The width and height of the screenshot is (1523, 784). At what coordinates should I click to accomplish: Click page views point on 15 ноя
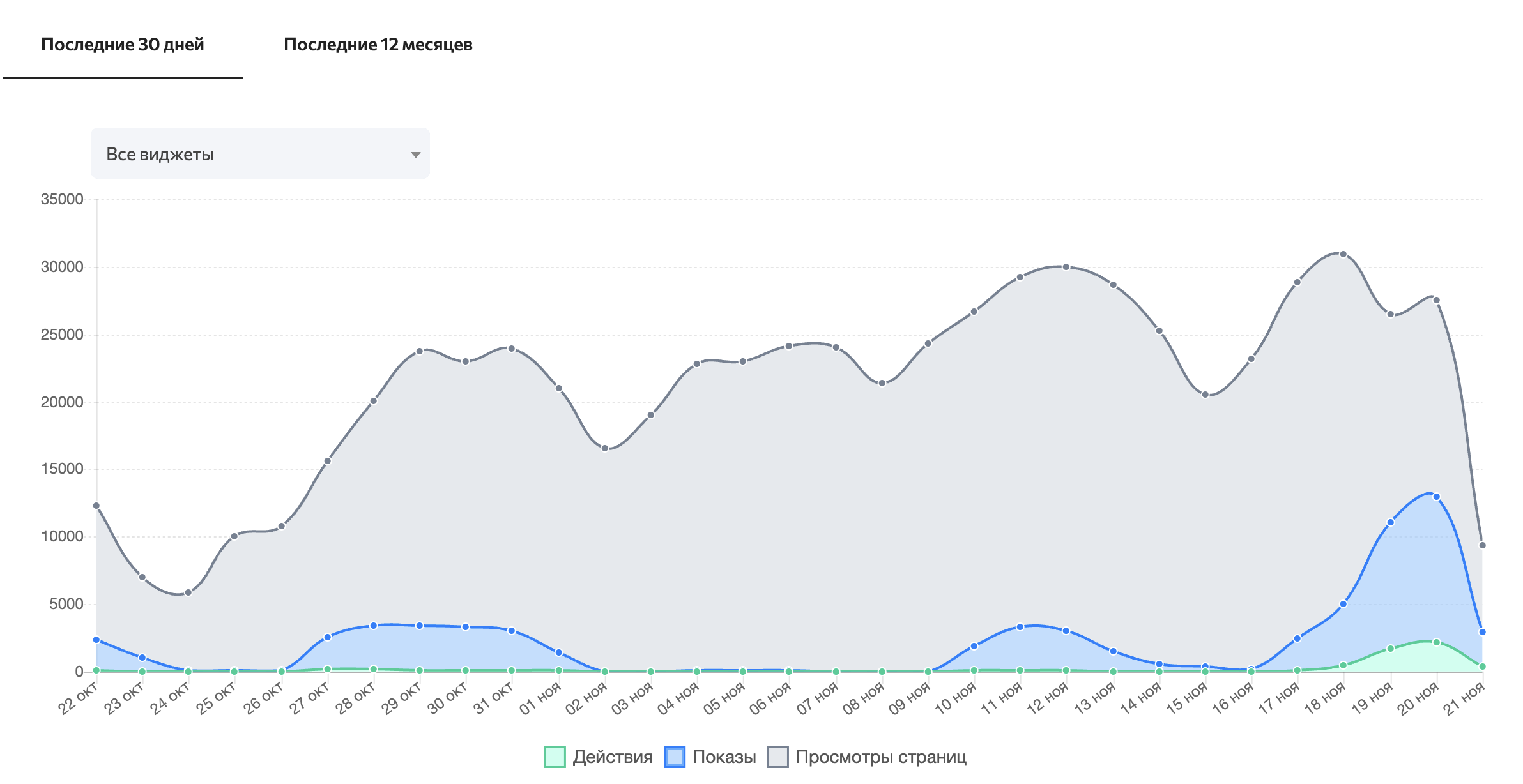coord(1205,395)
